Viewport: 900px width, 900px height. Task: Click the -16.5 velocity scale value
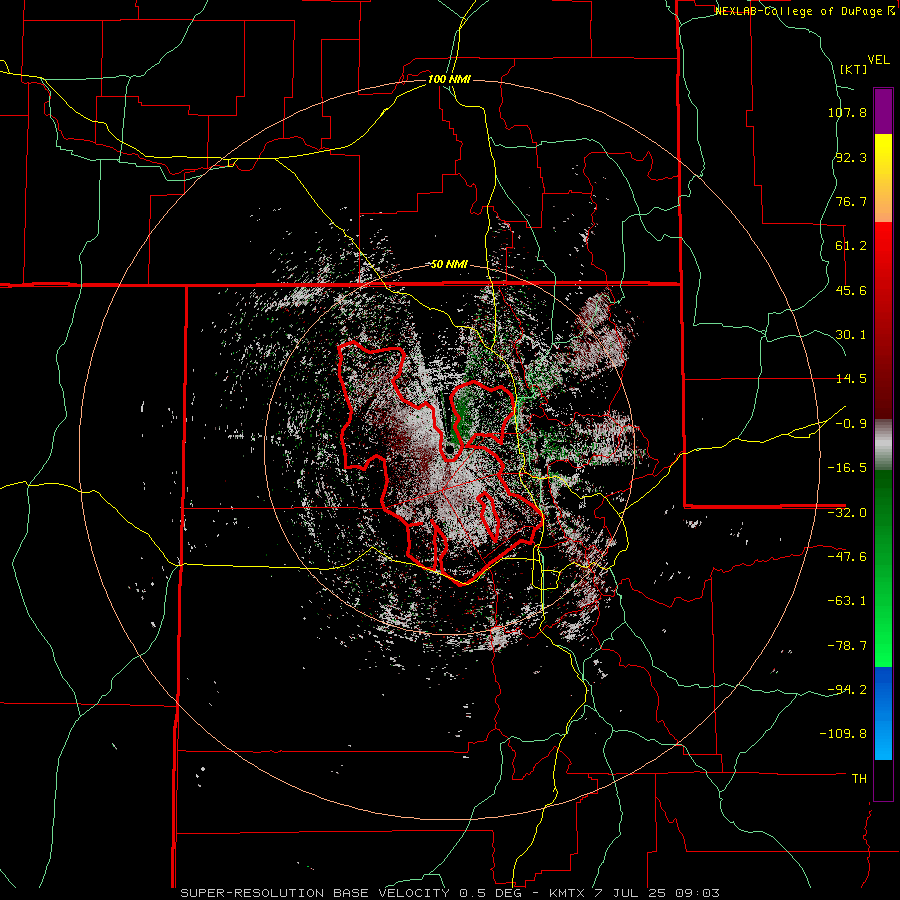[847, 468]
